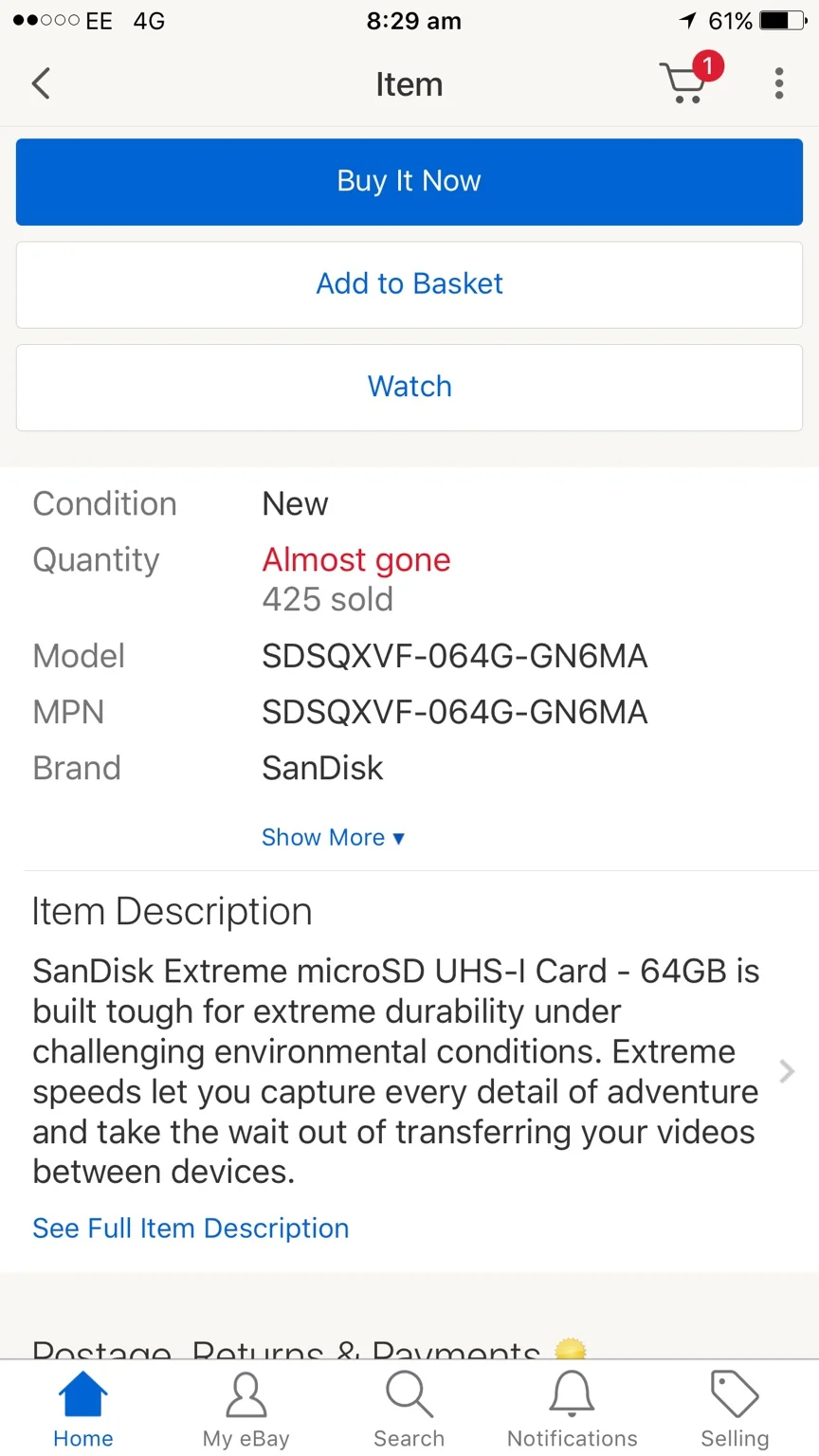Click the Add to Basket button

click(409, 284)
